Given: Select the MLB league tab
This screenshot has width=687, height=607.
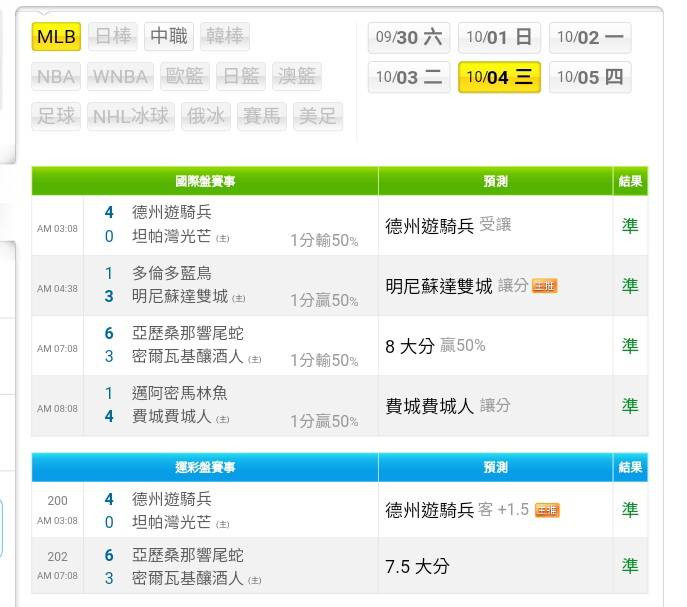Looking at the screenshot, I should click(x=56, y=36).
